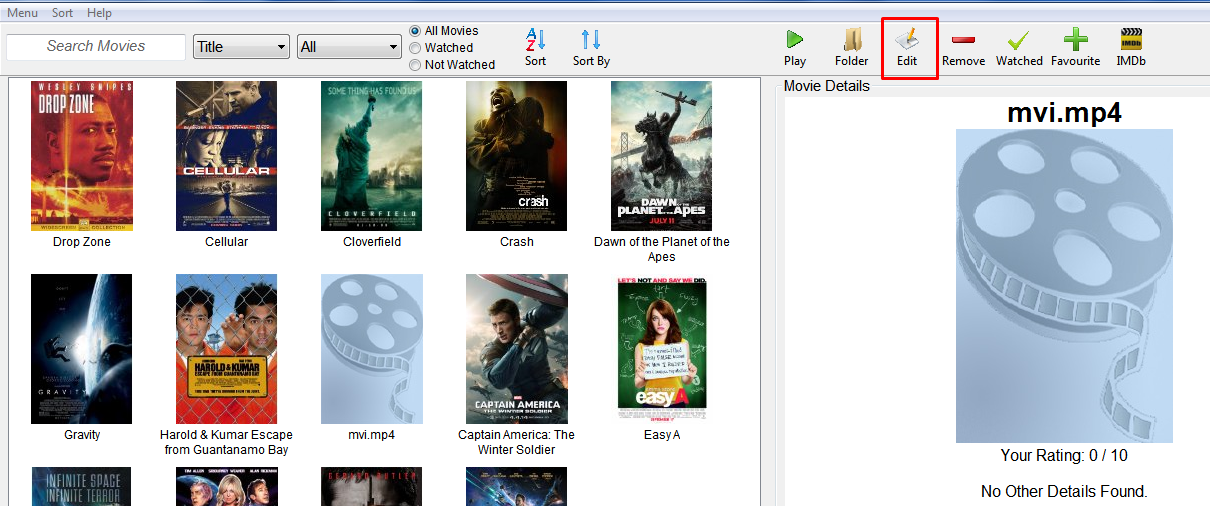
Task: Select the Harold & Kumar poster
Action: coord(226,349)
